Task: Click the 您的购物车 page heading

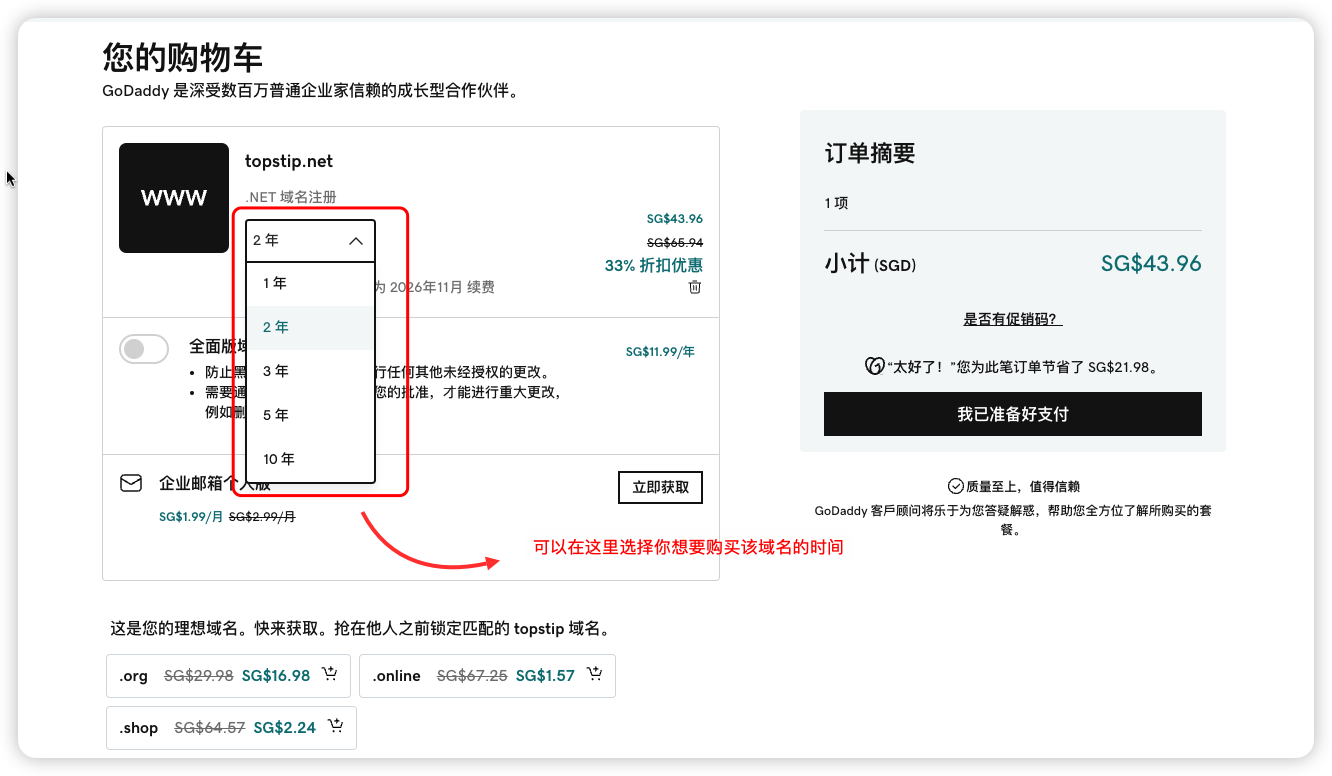Action: tap(183, 57)
